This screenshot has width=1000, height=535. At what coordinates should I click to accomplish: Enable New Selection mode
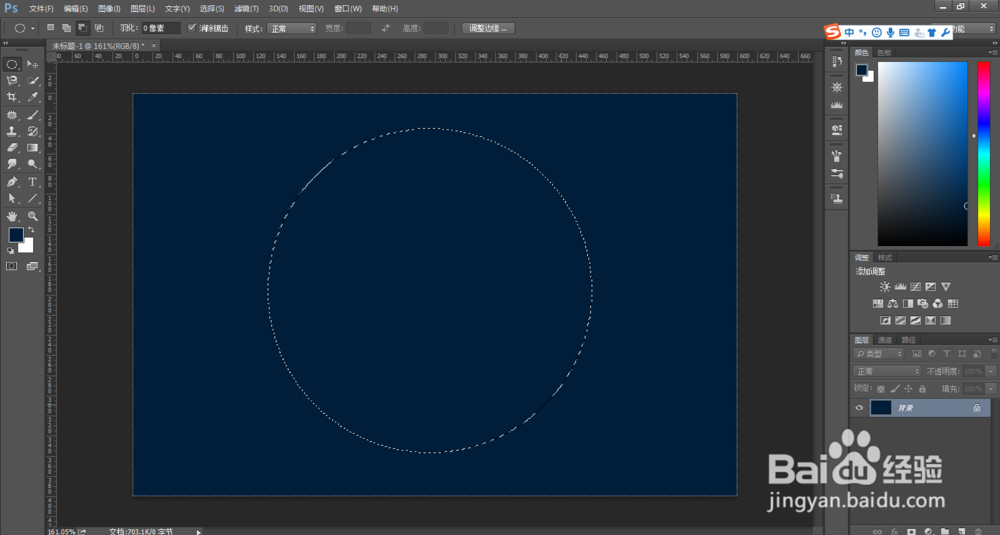pyautogui.click(x=50, y=28)
